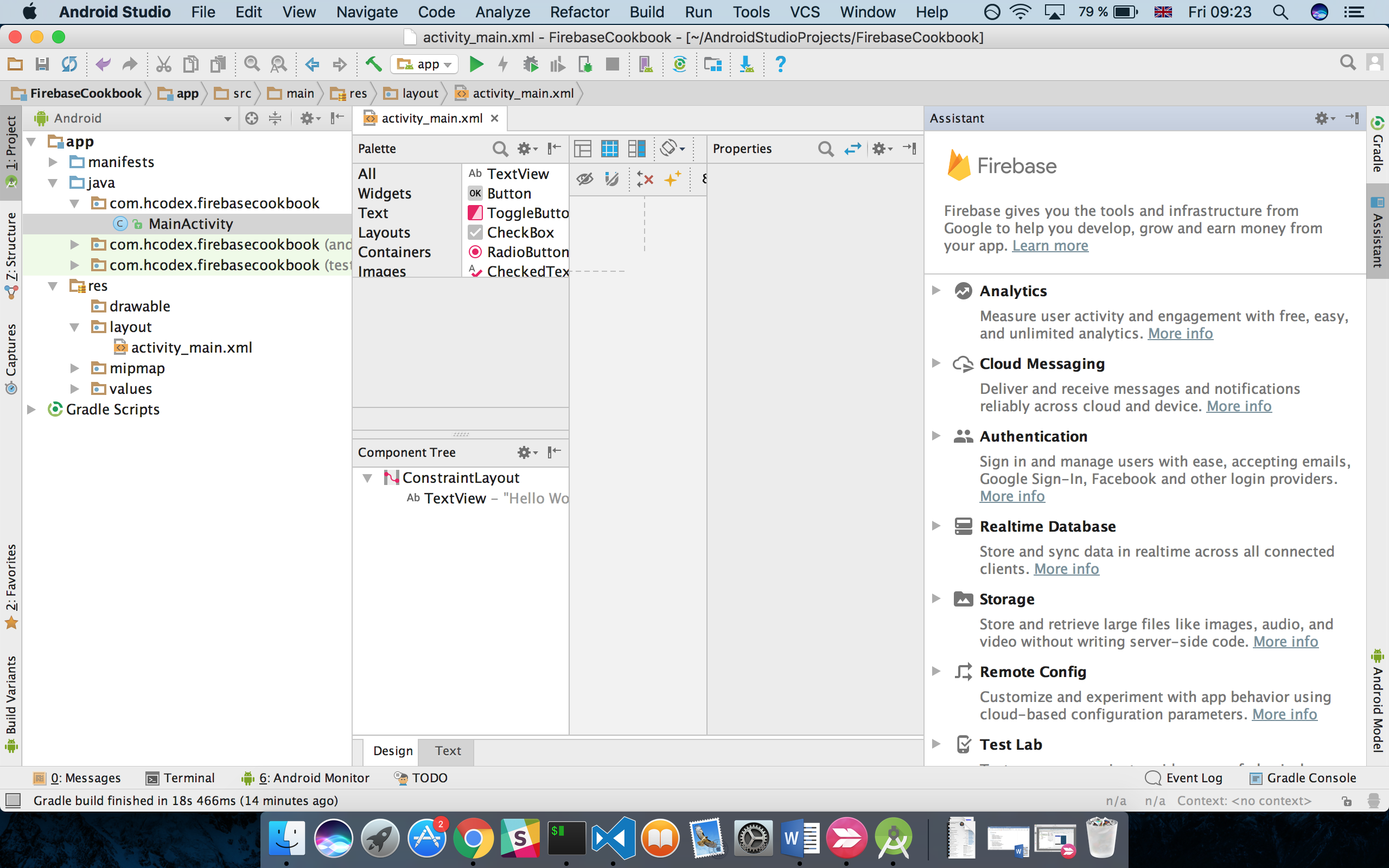
Task: Click the Help question mark icon
Action: click(780, 65)
